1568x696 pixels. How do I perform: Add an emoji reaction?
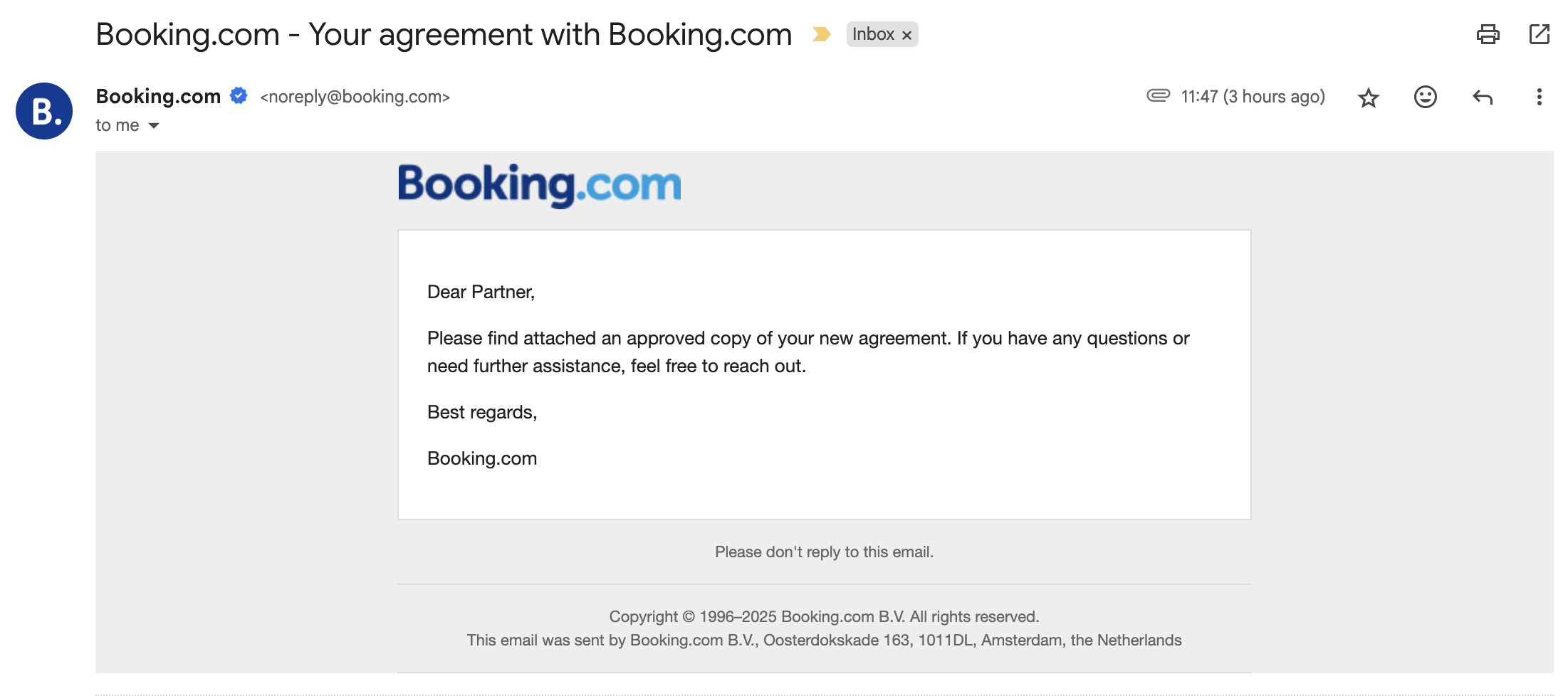tap(1425, 97)
